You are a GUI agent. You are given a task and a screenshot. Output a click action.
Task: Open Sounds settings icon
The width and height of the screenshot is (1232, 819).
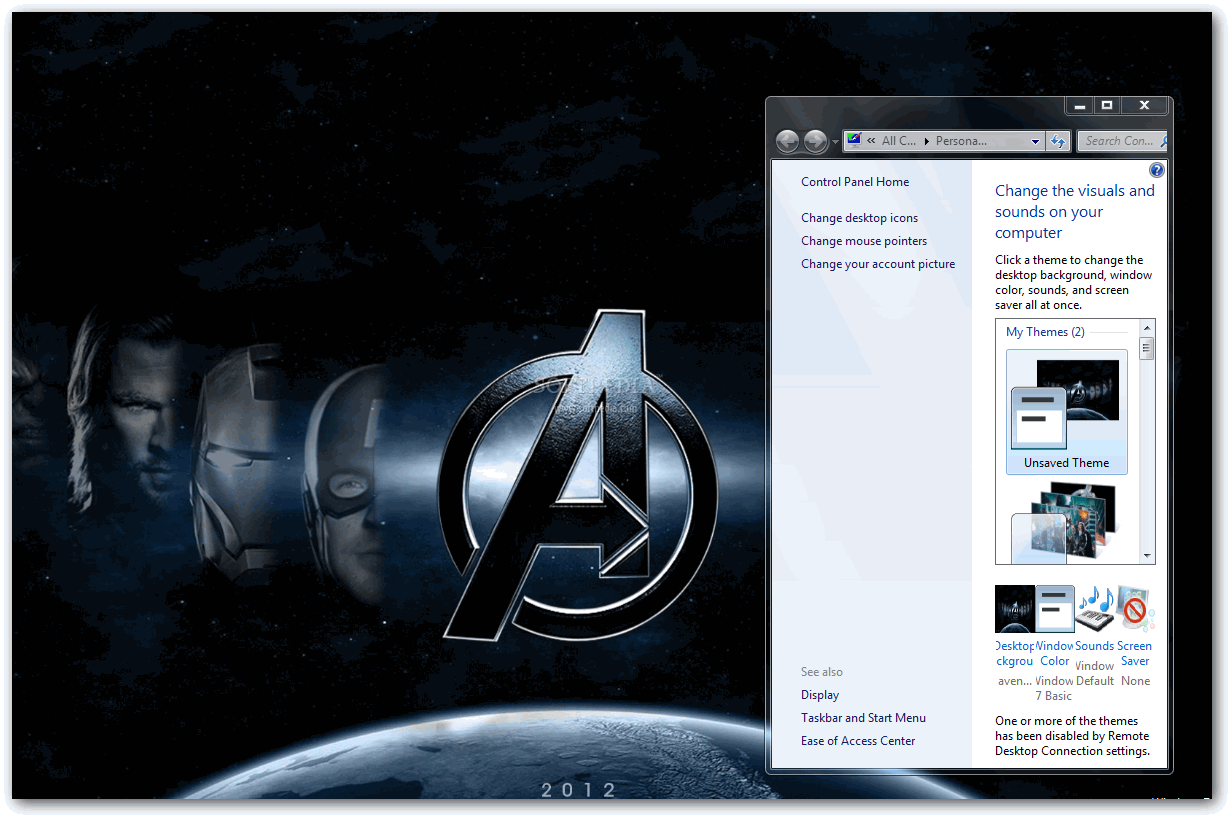coord(1094,609)
